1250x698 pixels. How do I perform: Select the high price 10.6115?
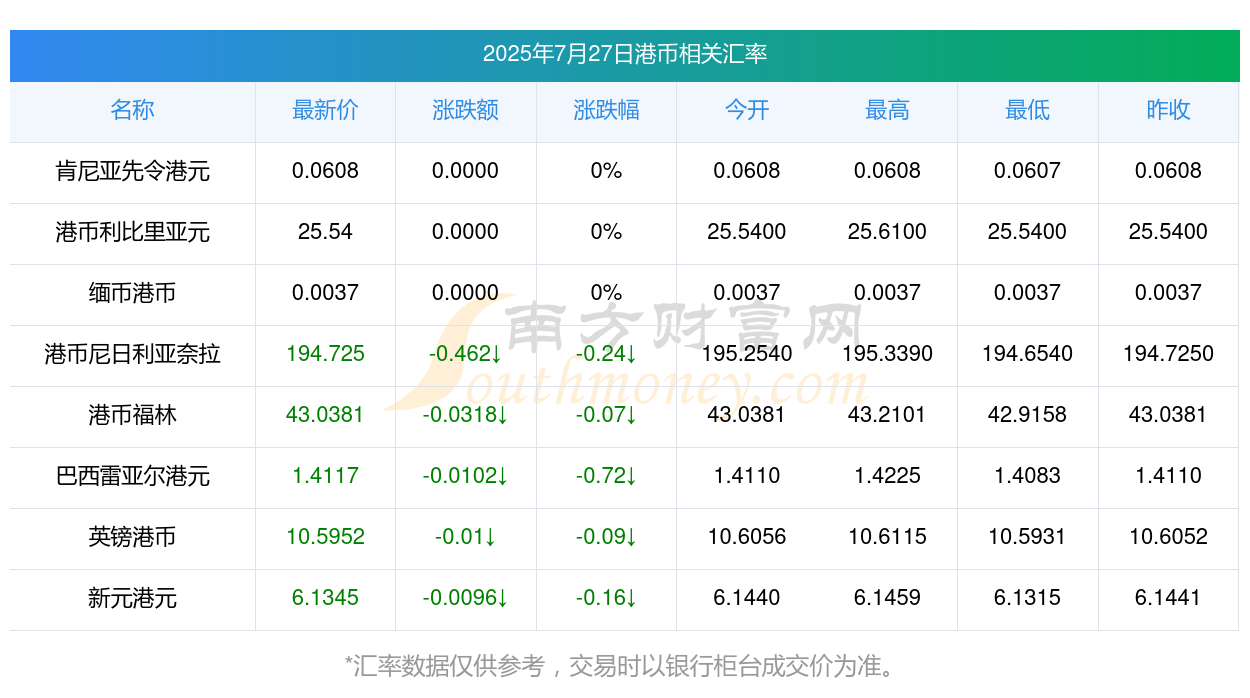point(887,537)
